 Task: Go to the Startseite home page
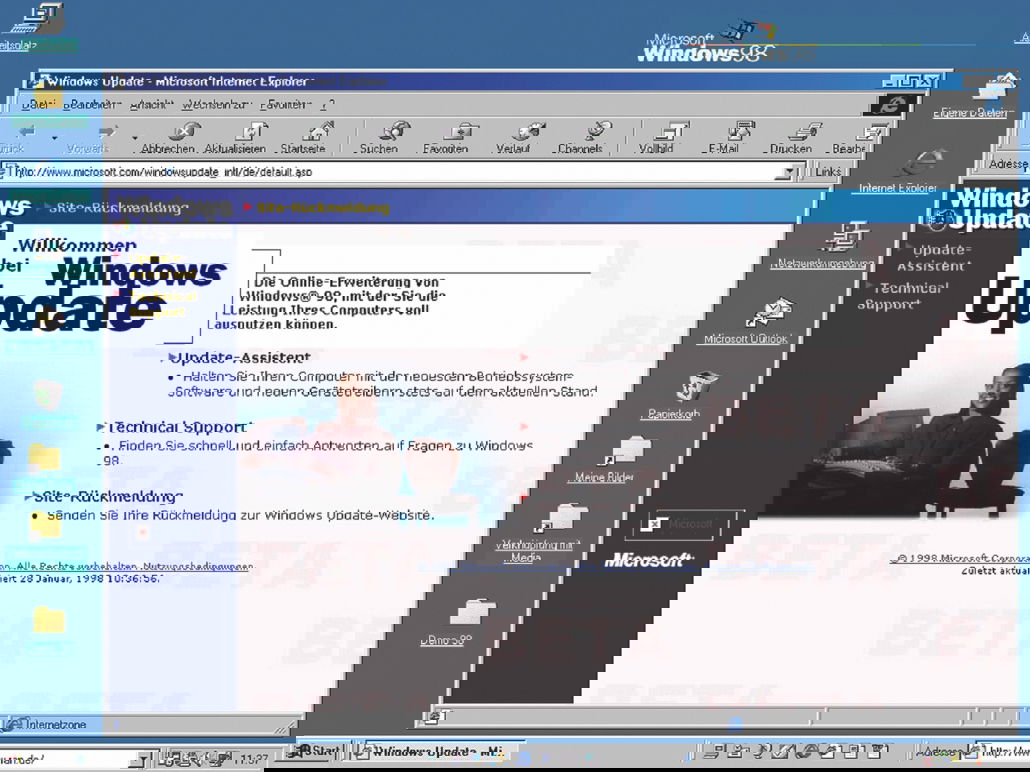pos(303,138)
